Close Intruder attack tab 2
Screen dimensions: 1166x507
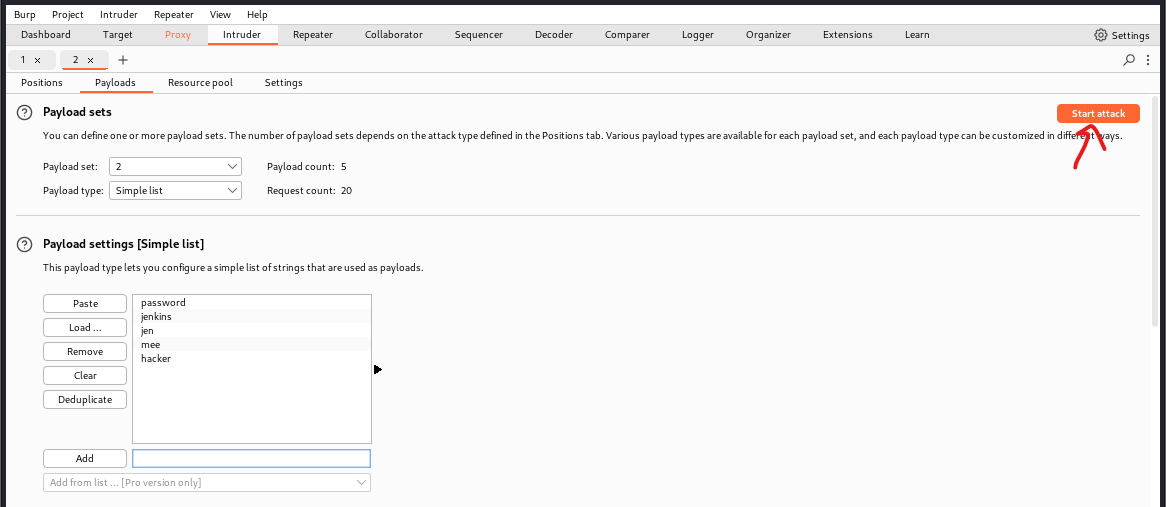click(x=90, y=60)
